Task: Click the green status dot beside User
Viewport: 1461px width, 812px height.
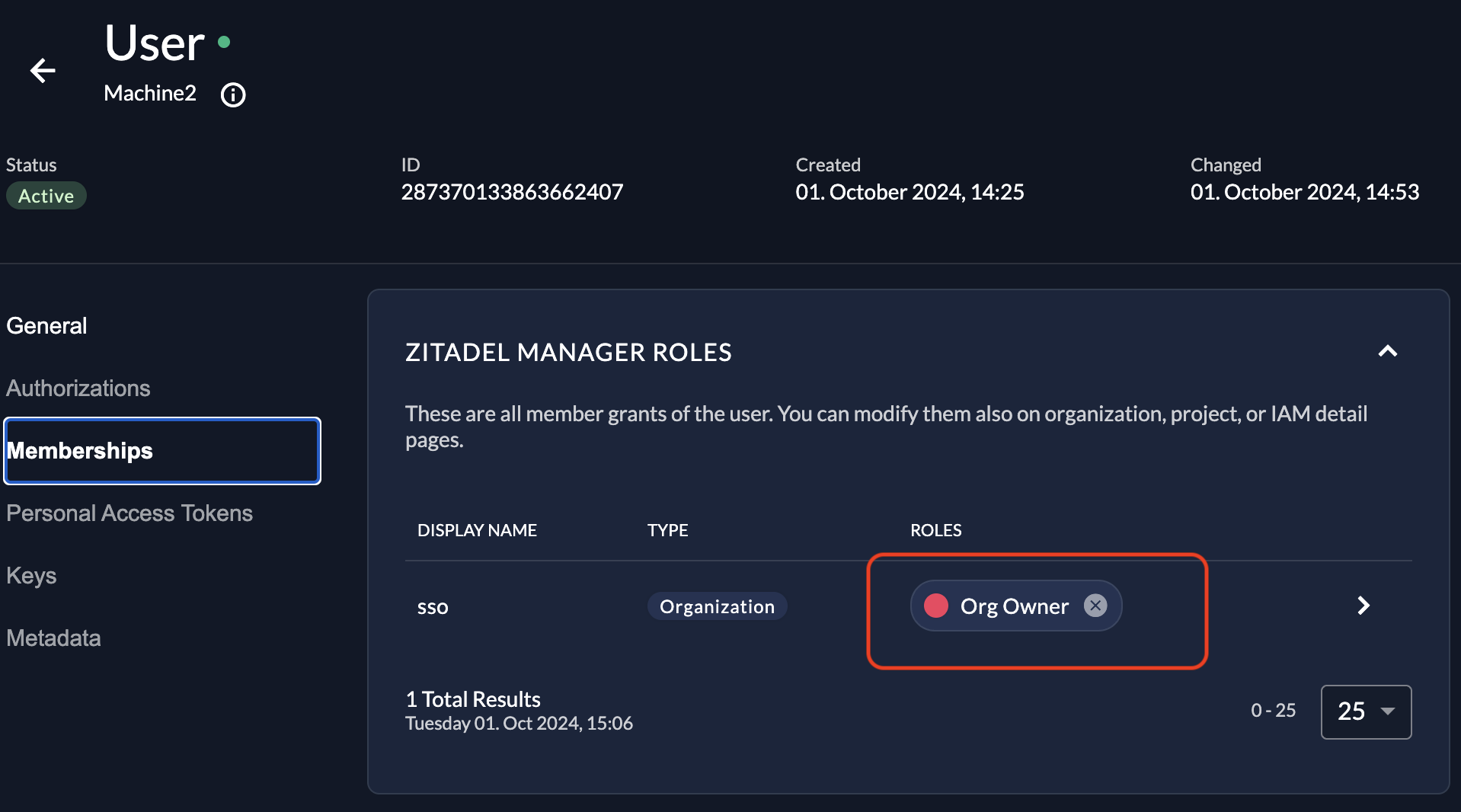Action: (224, 42)
